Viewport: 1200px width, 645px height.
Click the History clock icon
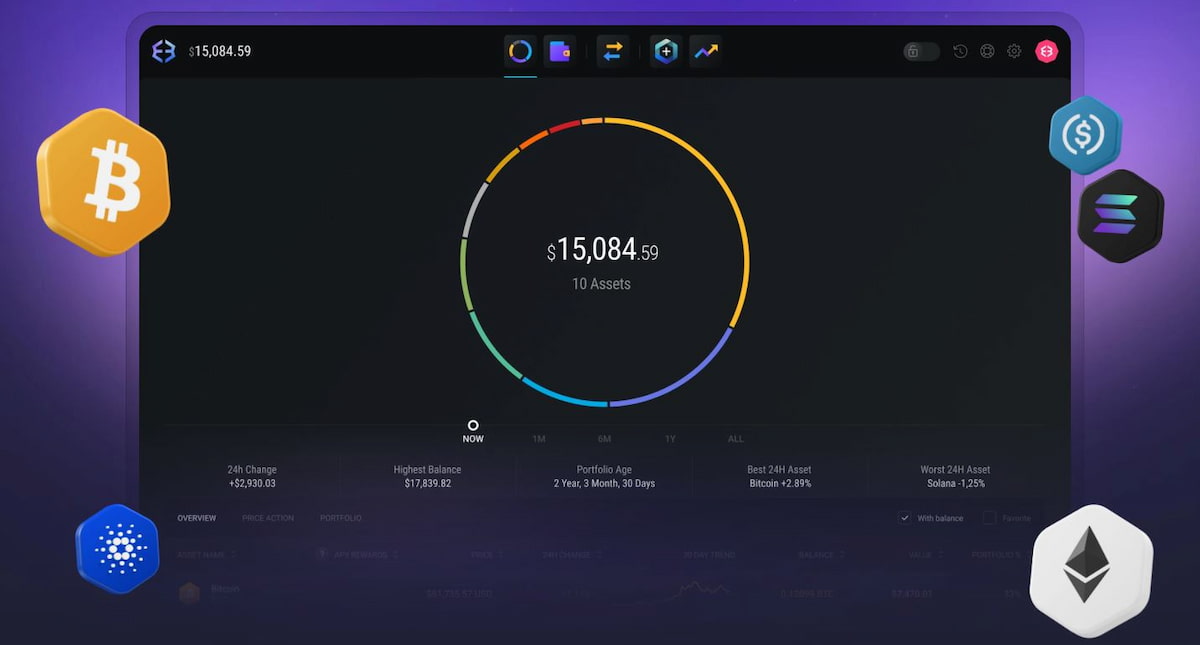(960, 51)
